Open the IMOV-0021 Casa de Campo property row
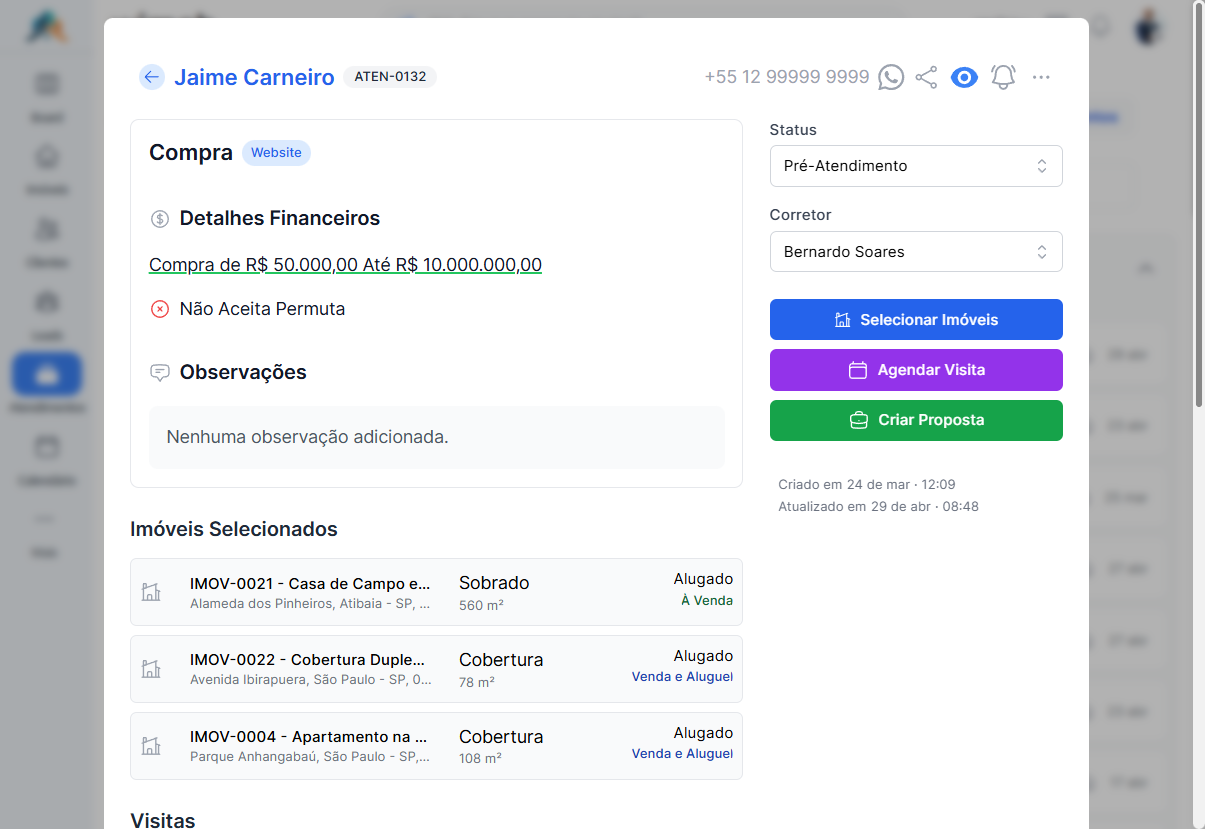This screenshot has width=1205, height=829. (x=436, y=592)
